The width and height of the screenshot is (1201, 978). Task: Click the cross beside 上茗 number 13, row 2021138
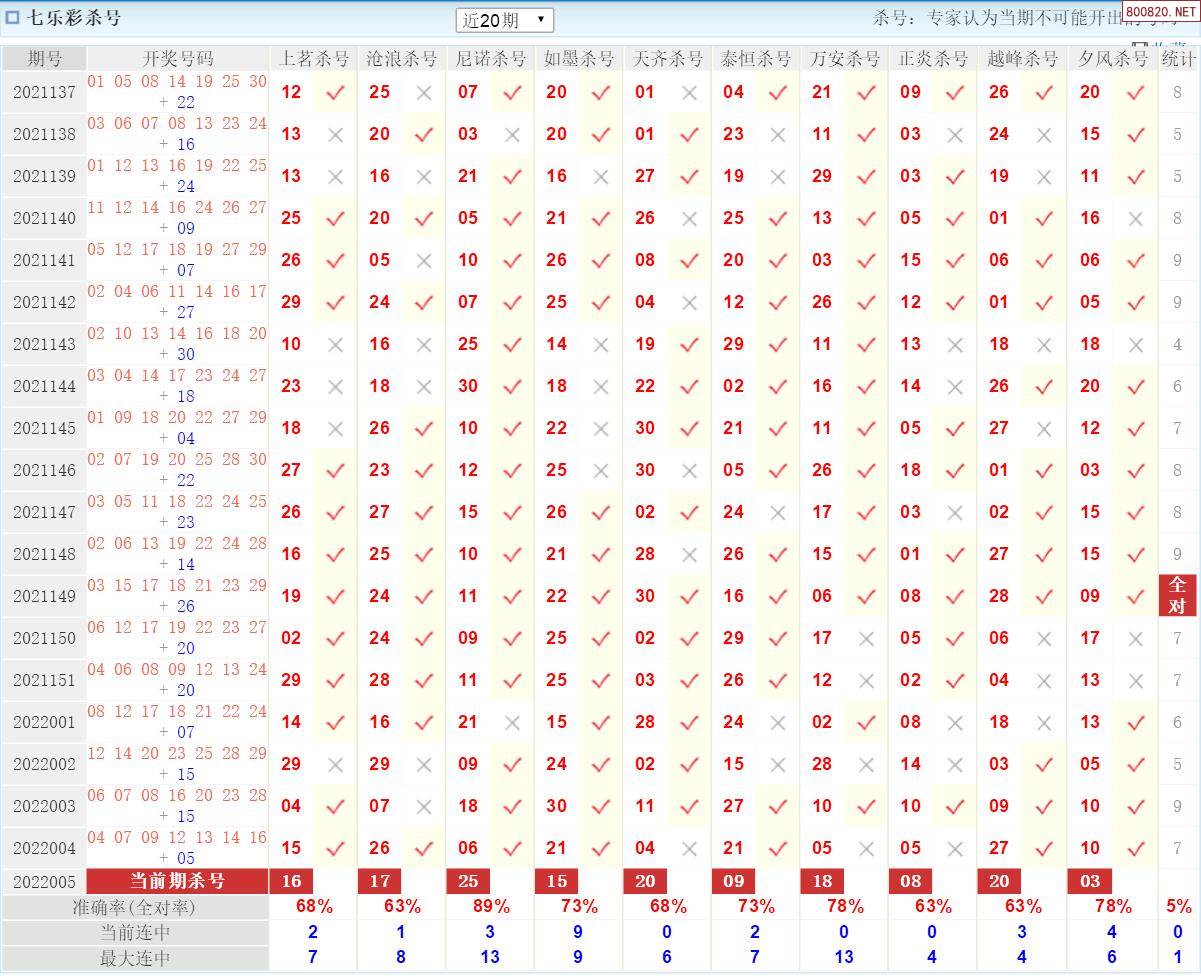click(335, 134)
